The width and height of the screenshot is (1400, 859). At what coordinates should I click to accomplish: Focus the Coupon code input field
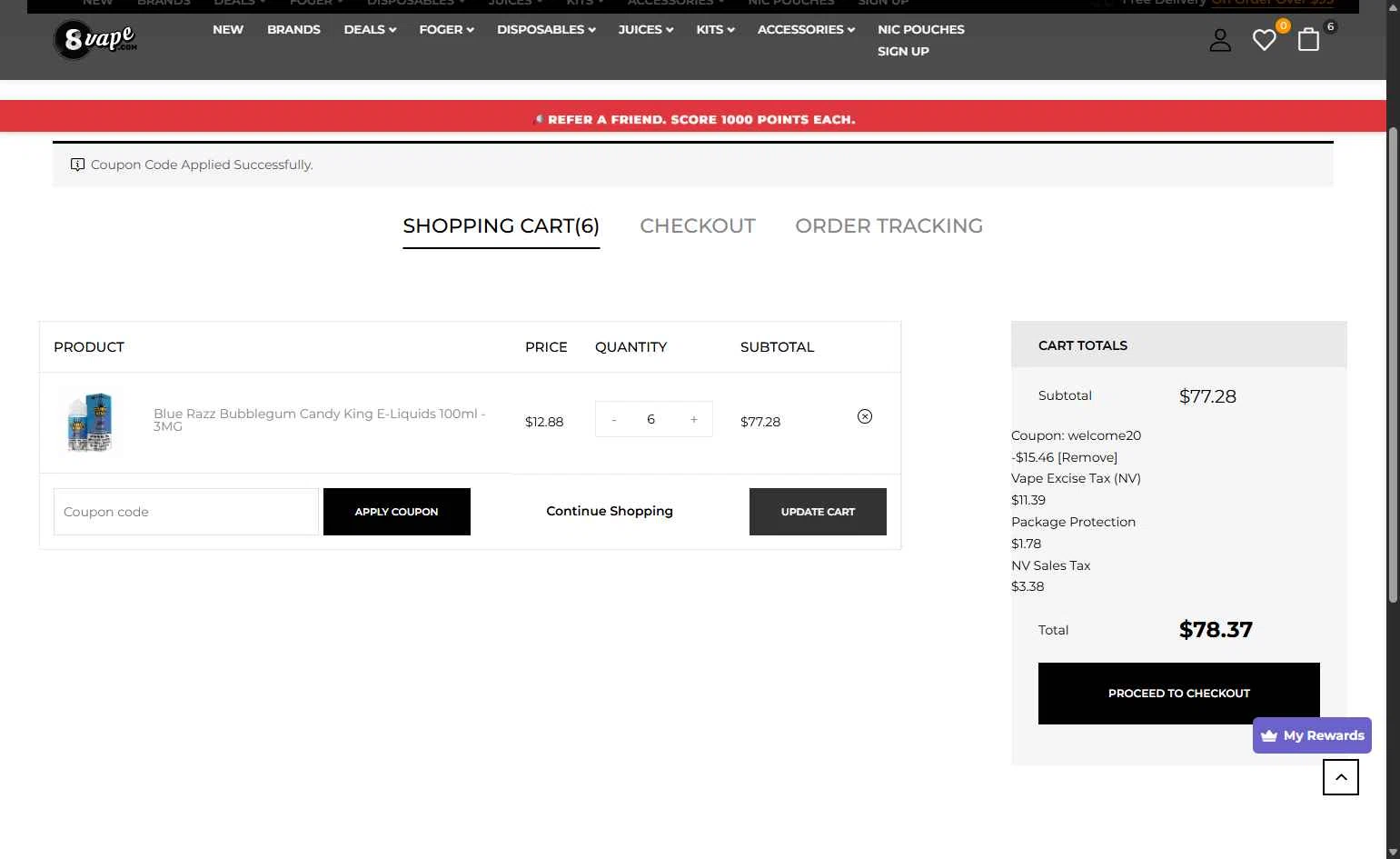tap(186, 512)
